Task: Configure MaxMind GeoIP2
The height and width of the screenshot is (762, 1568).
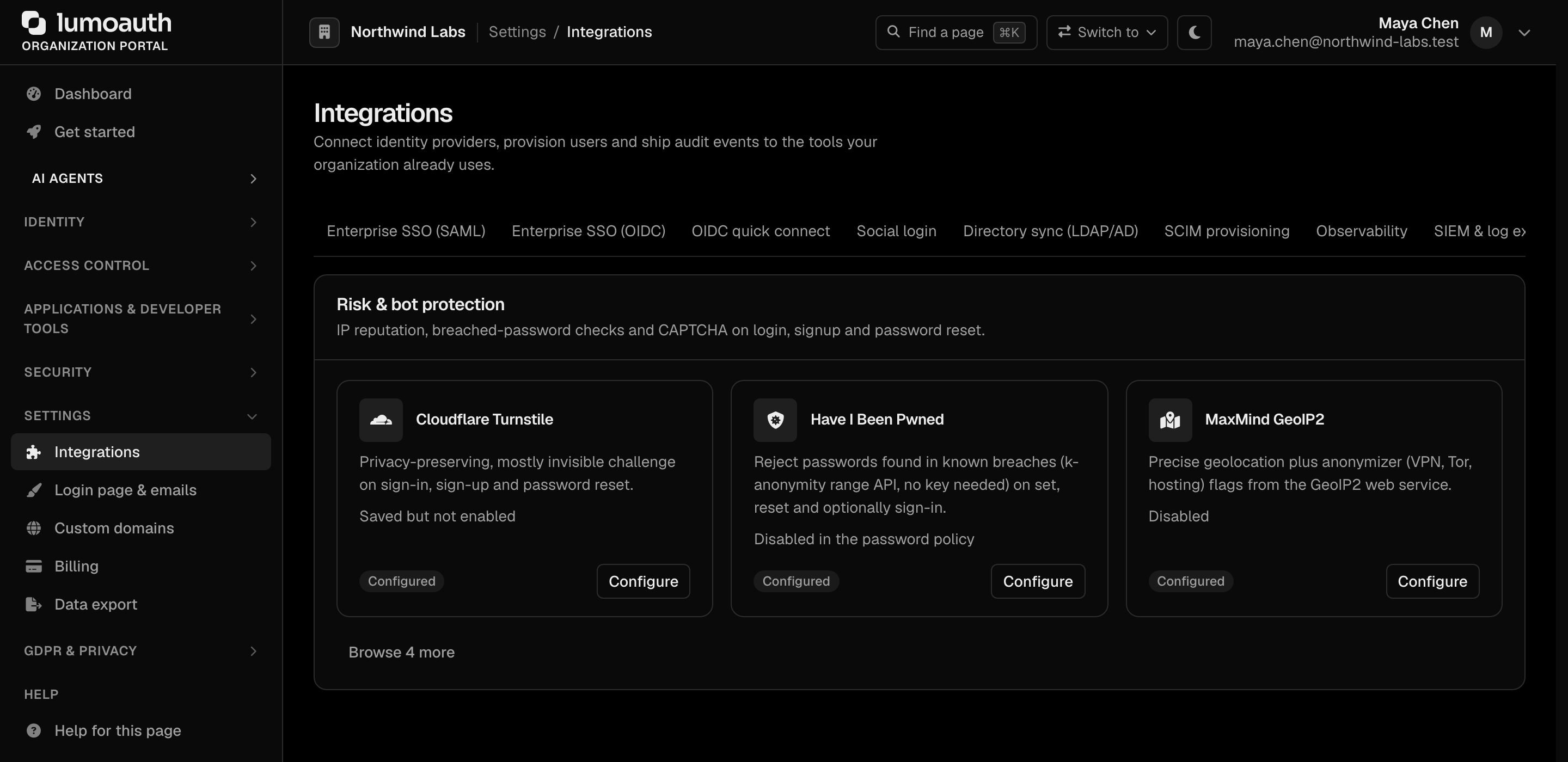Action: click(1432, 581)
